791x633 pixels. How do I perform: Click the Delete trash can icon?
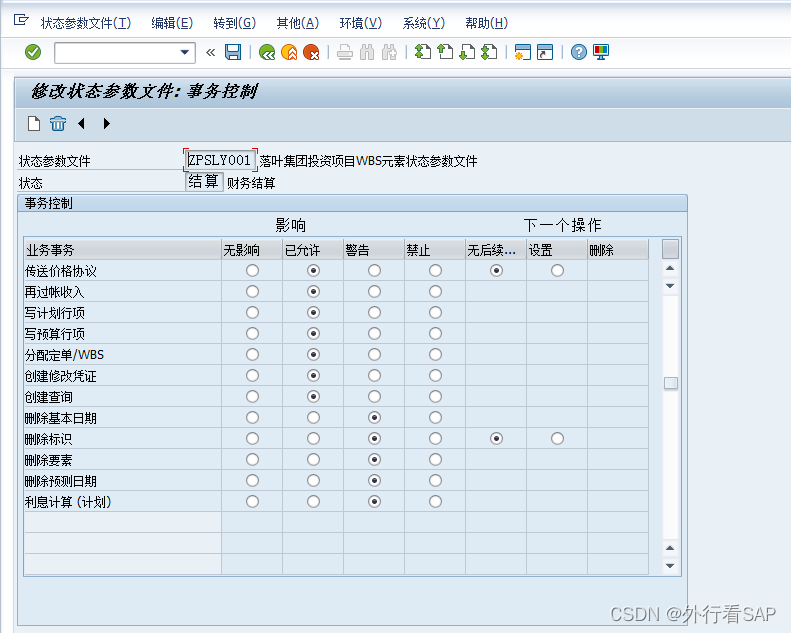point(58,124)
